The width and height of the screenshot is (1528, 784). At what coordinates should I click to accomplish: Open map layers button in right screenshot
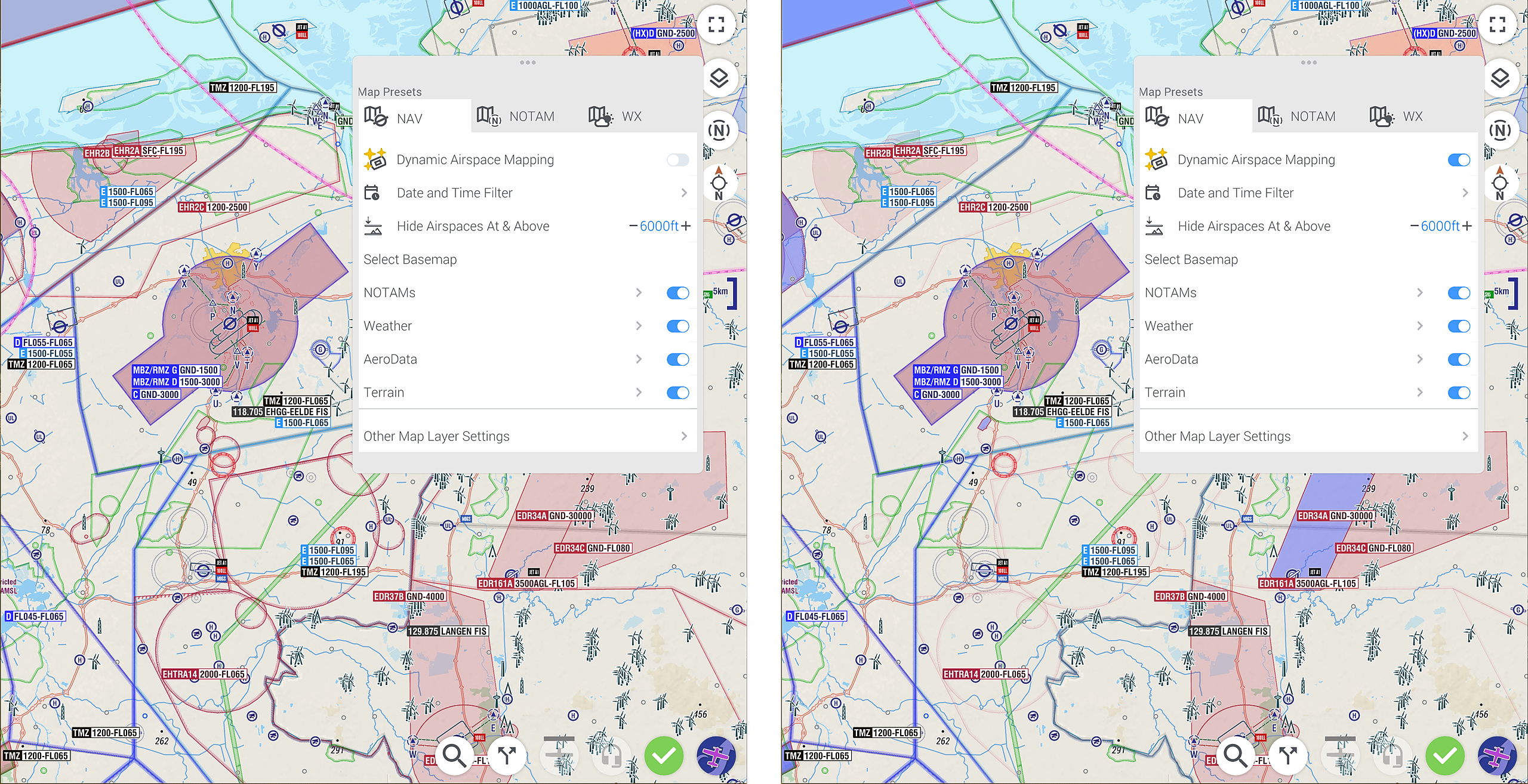click(1500, 78)
